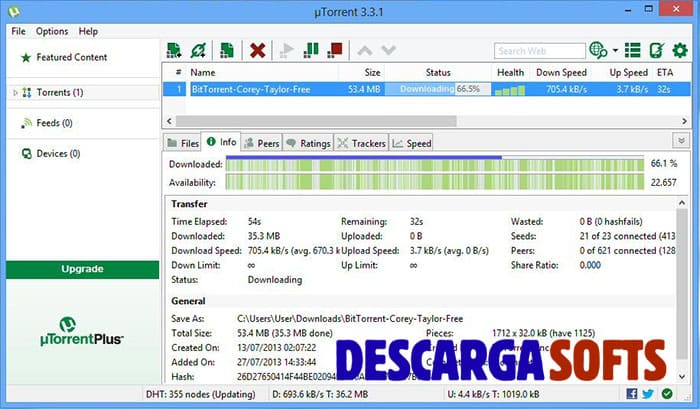This screenshot has height=409, width=700.
Task: Click the µTorrentPlus logo banner
Action: [x=81, y=332]
